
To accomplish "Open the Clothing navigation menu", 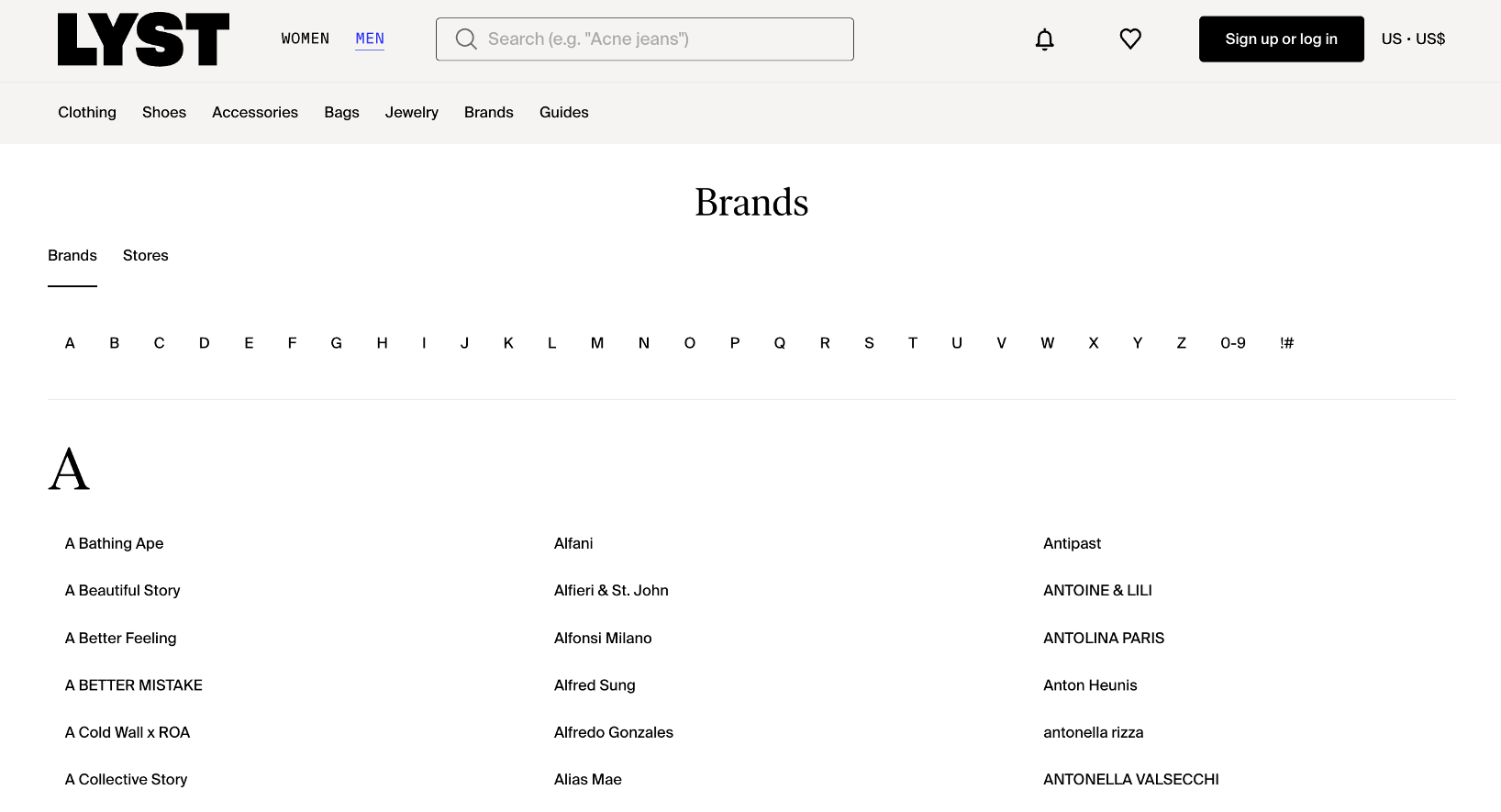I will 87,112.
